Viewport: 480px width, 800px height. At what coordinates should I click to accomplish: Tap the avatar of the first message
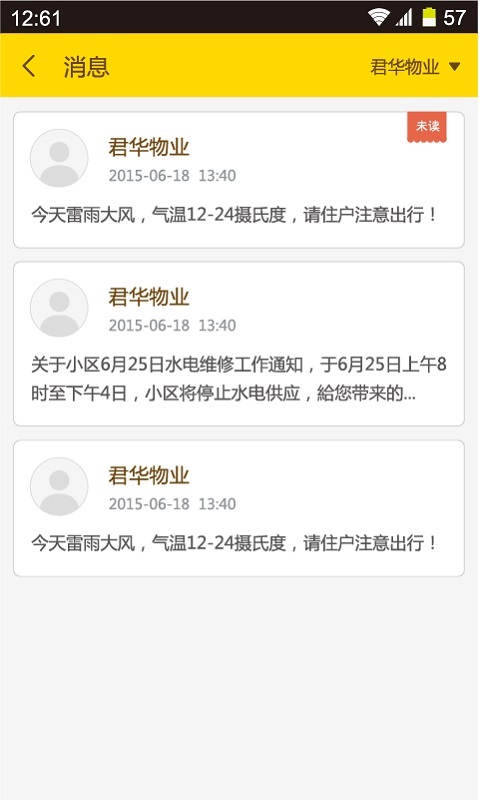pyautogui.click(x=59, y=158)
